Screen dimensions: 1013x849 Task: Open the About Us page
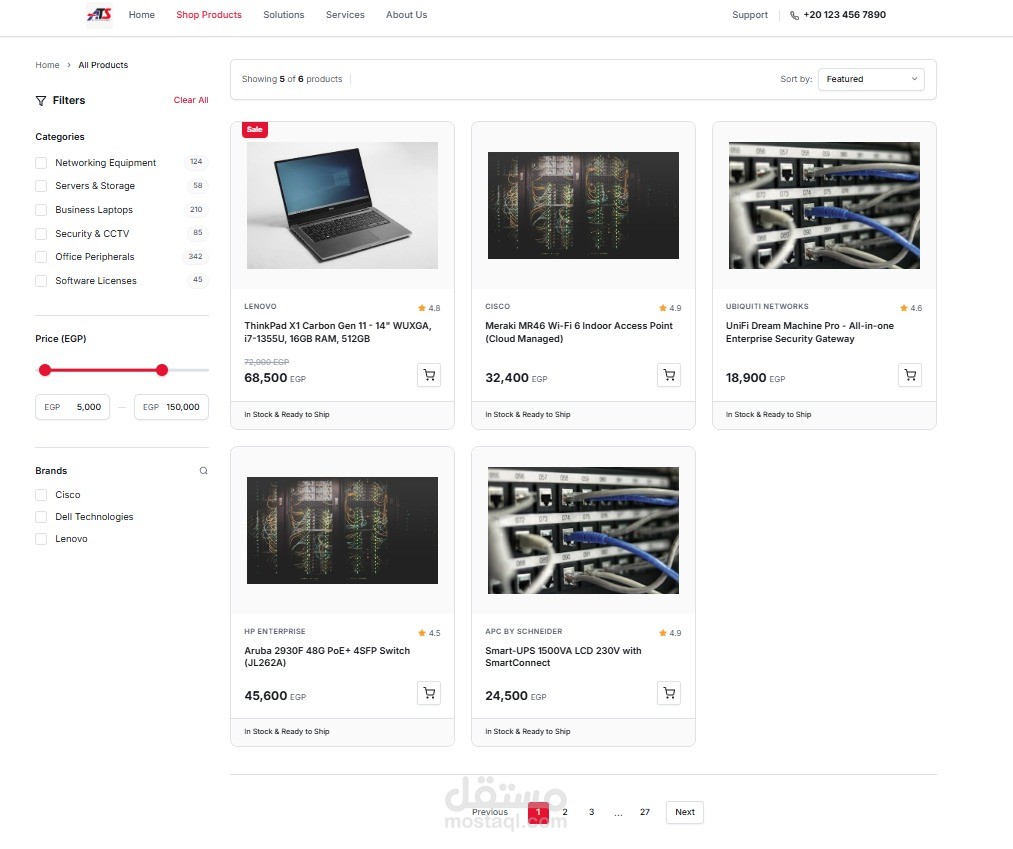[x=406, y=15]
